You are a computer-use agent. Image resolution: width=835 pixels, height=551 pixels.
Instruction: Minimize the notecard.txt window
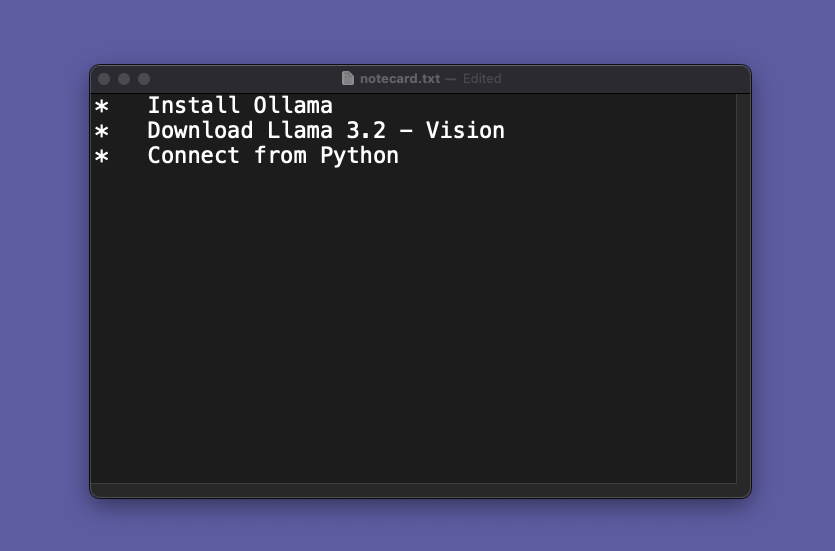point(124,78)
